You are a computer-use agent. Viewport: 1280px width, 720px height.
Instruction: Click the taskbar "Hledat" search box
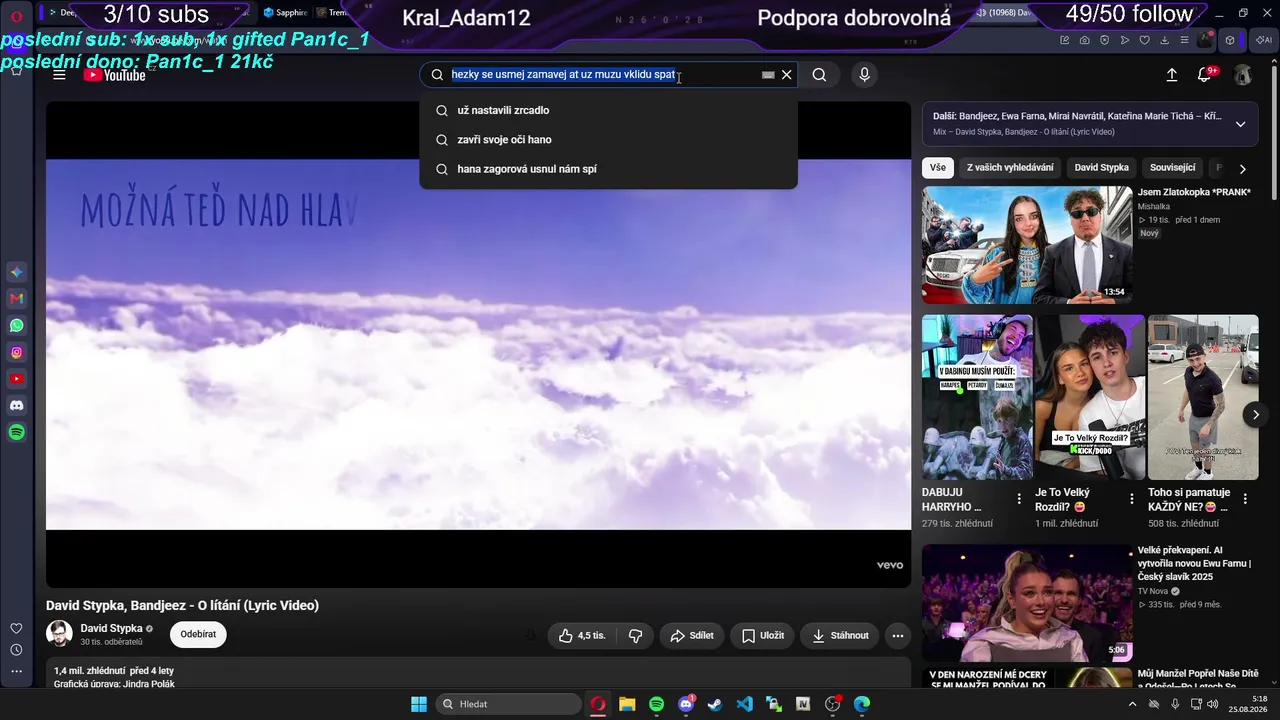(x=509, y=704)
